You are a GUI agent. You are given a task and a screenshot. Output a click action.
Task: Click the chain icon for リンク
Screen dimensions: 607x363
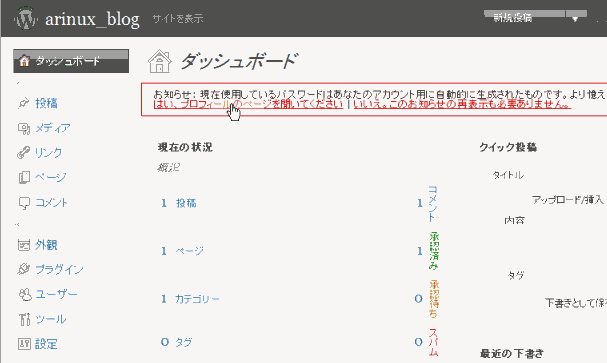[x=23, y=152]
